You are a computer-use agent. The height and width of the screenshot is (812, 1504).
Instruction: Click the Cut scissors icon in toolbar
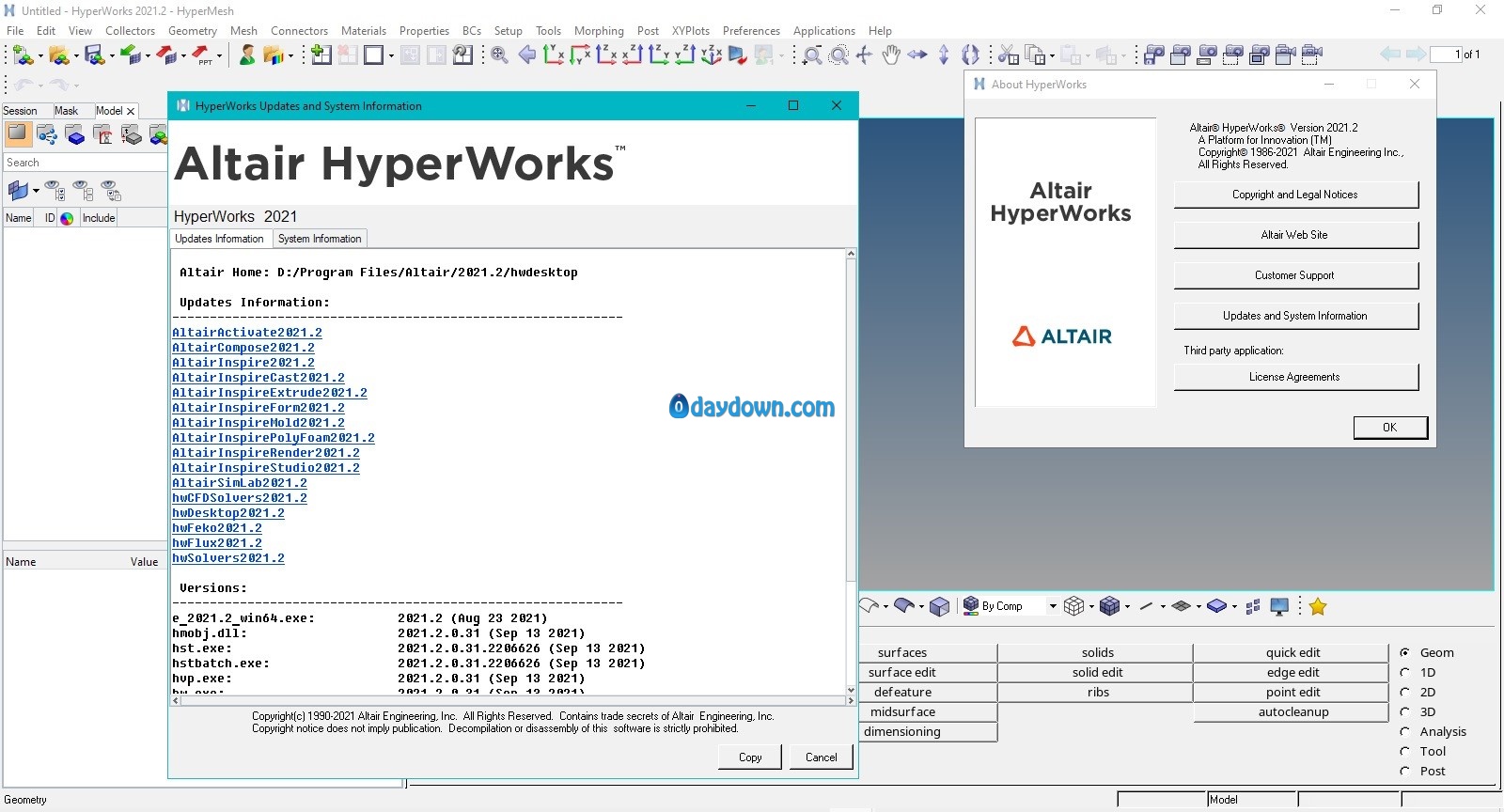[1007, 55]
